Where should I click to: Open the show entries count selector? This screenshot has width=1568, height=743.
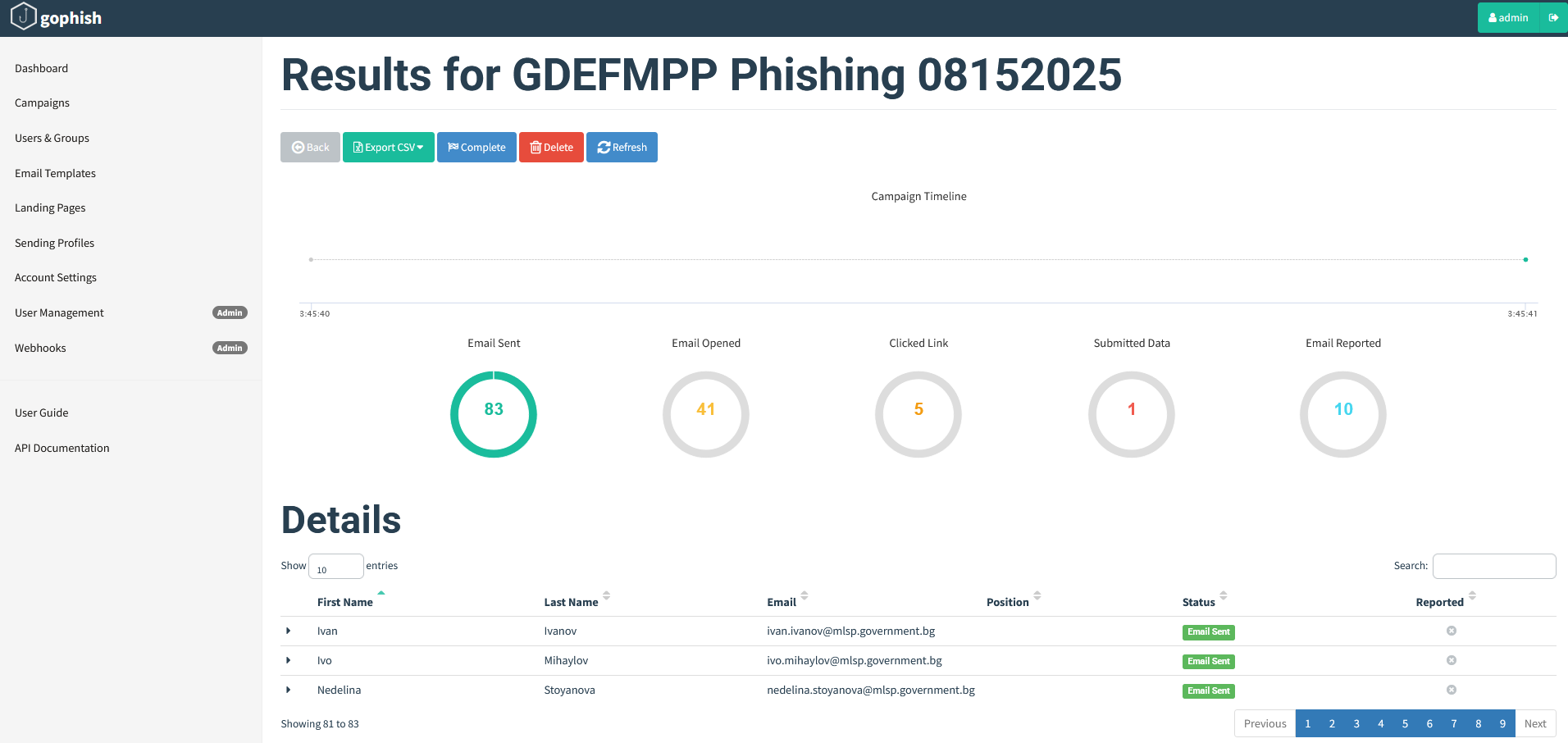(335, 567)
